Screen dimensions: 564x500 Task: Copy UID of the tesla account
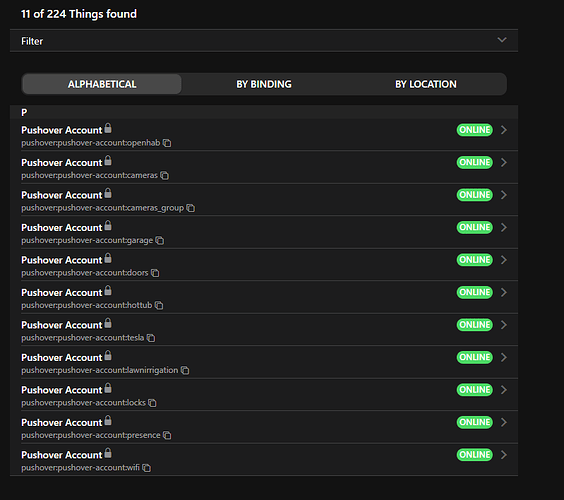[151, 338]
